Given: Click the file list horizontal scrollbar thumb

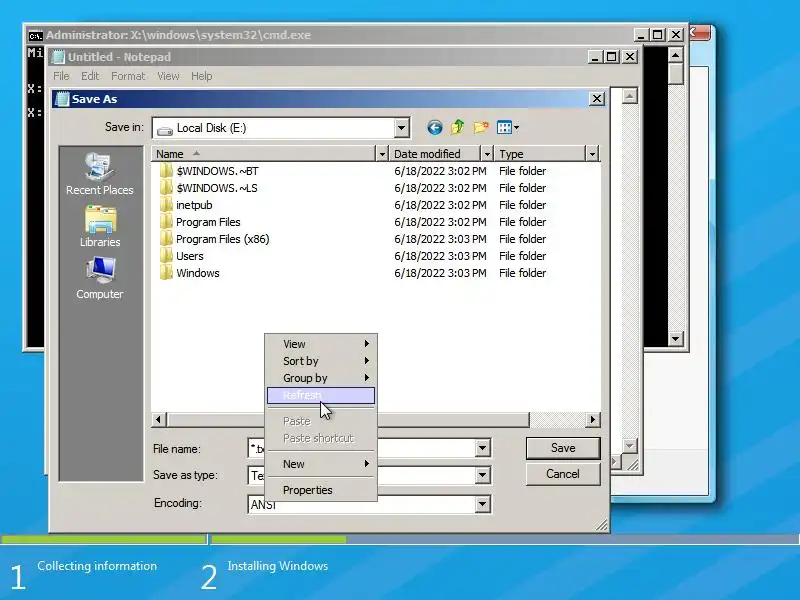Looking at the screenshot, I should [x=347, y=419].
